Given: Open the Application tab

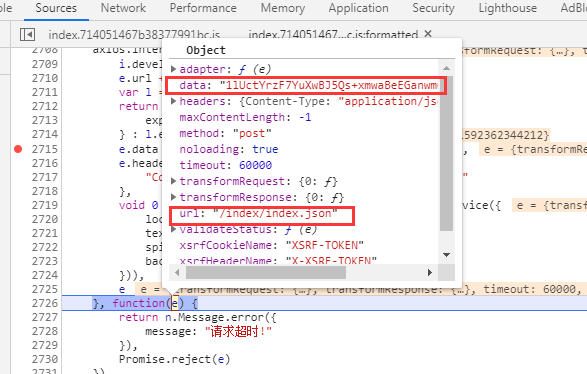Looking at the screenshot, I should click(x=358, y=8).
